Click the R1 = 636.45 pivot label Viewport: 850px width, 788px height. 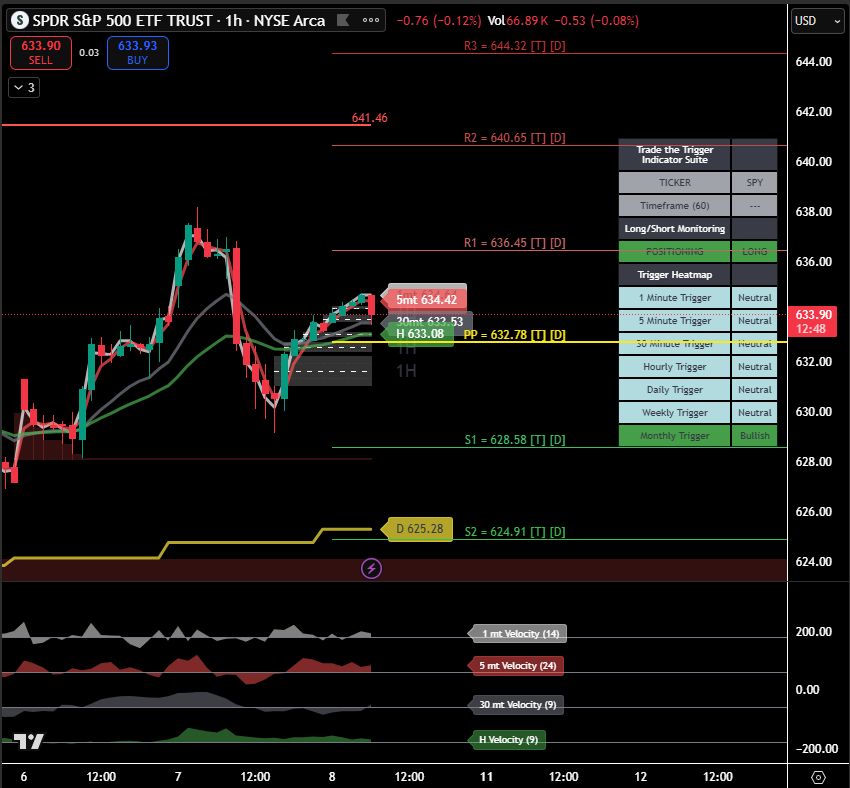pyautogui.click(x=514, y=243)
